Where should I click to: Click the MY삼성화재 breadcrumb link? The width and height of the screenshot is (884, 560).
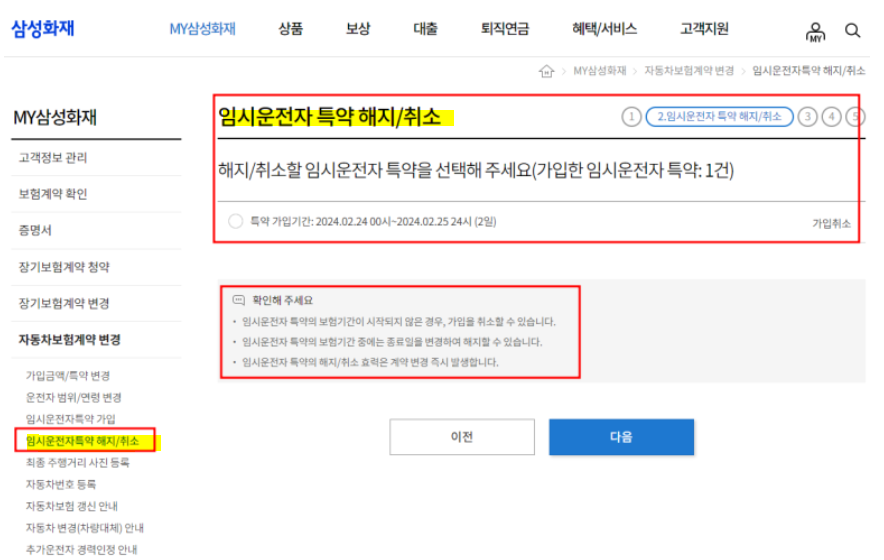click(600, 70)
